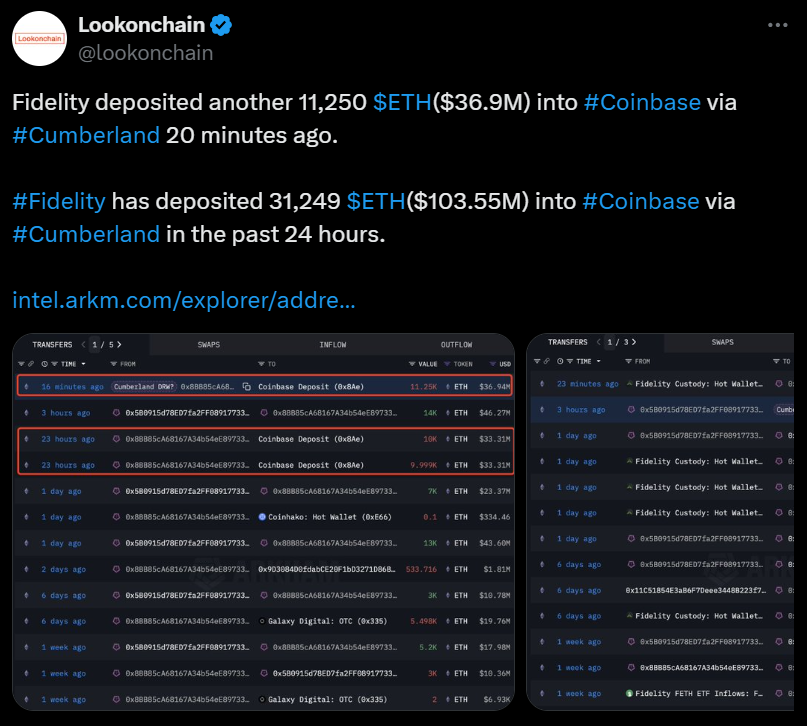The image size is (807, 726).
Task: Open the VALUE column filter
Action: 412,364
